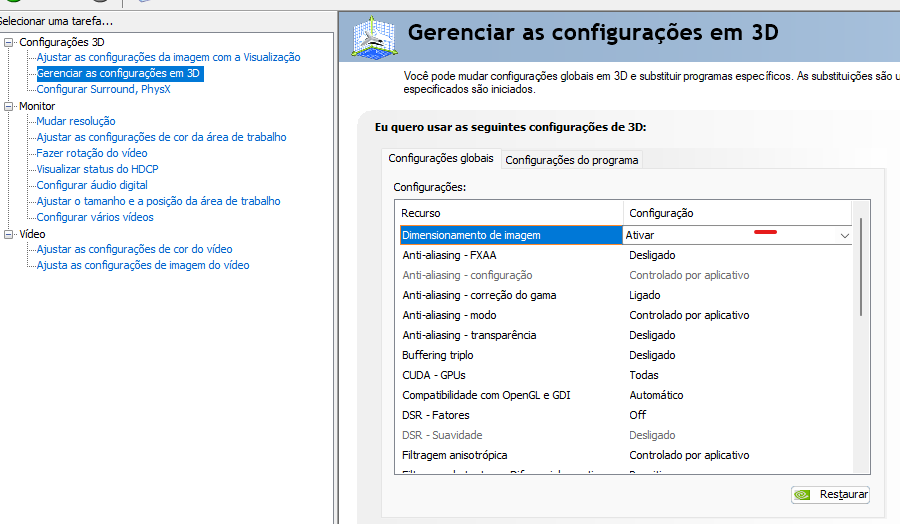Select the Anti-aliasing - correção do gama row

coord(626,296)
